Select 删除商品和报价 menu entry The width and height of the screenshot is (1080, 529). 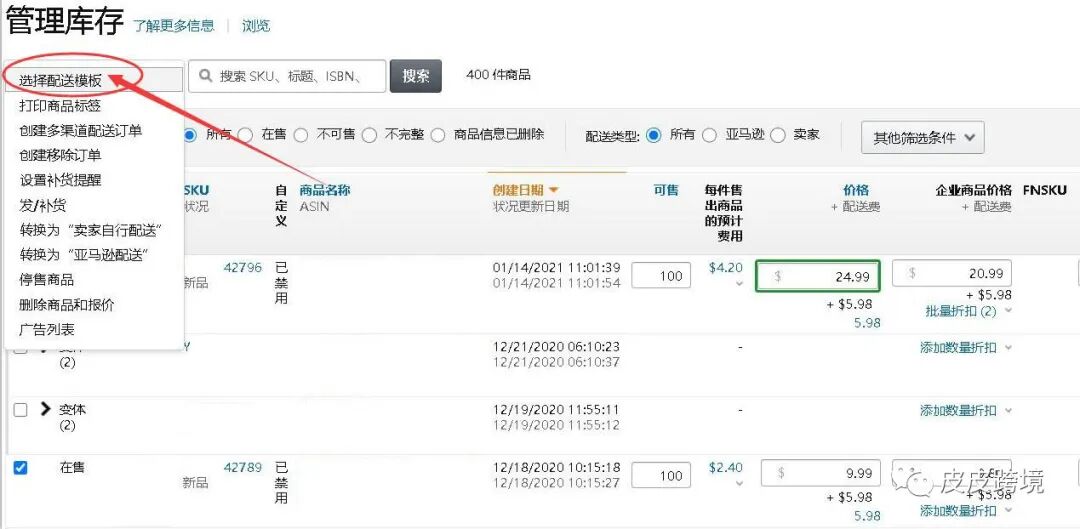tap(67, 304)
